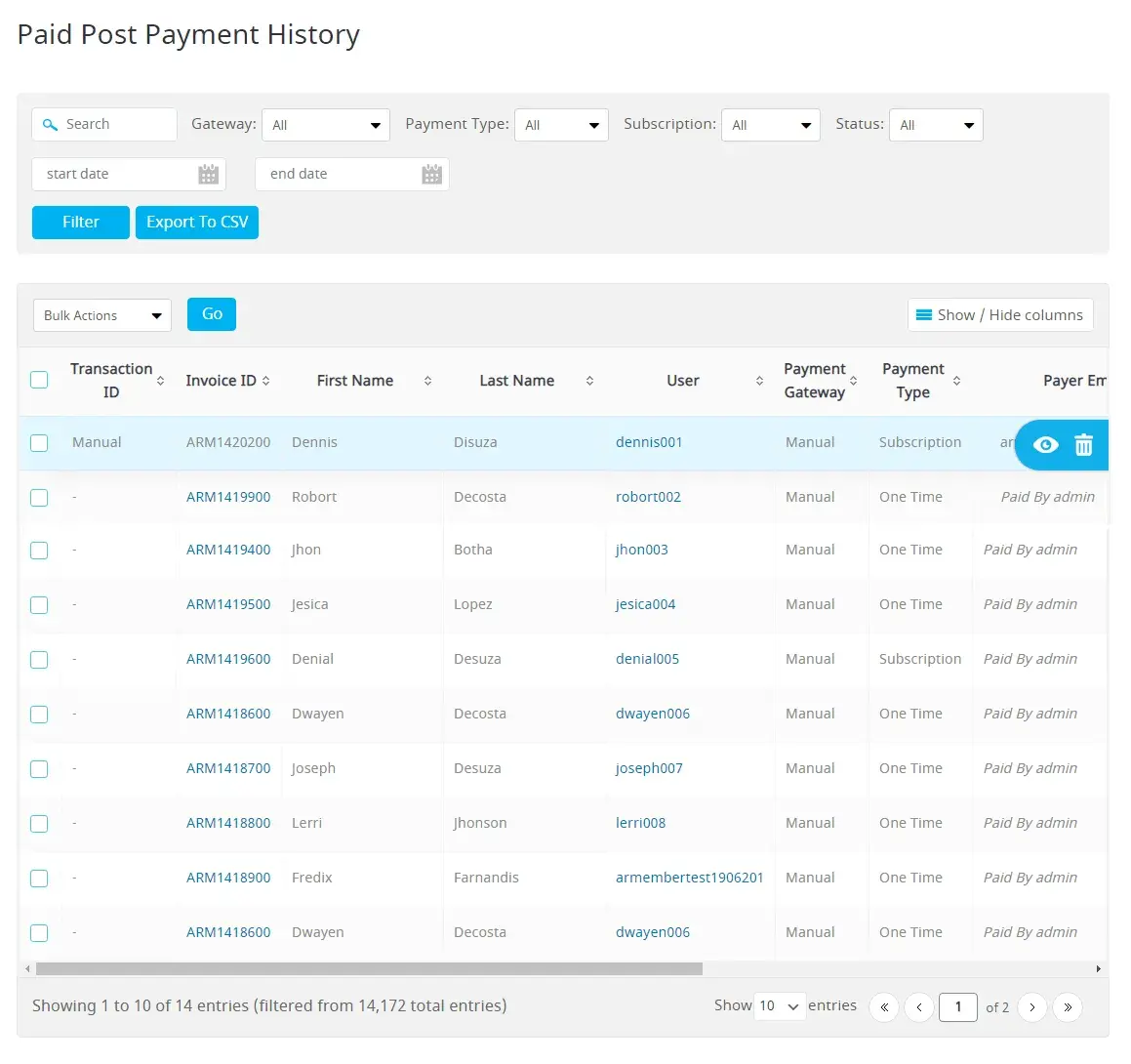The image size is (1131, 1064).
Task: Jump to last page double-arrow
Action: [x=1068, y=1007]
